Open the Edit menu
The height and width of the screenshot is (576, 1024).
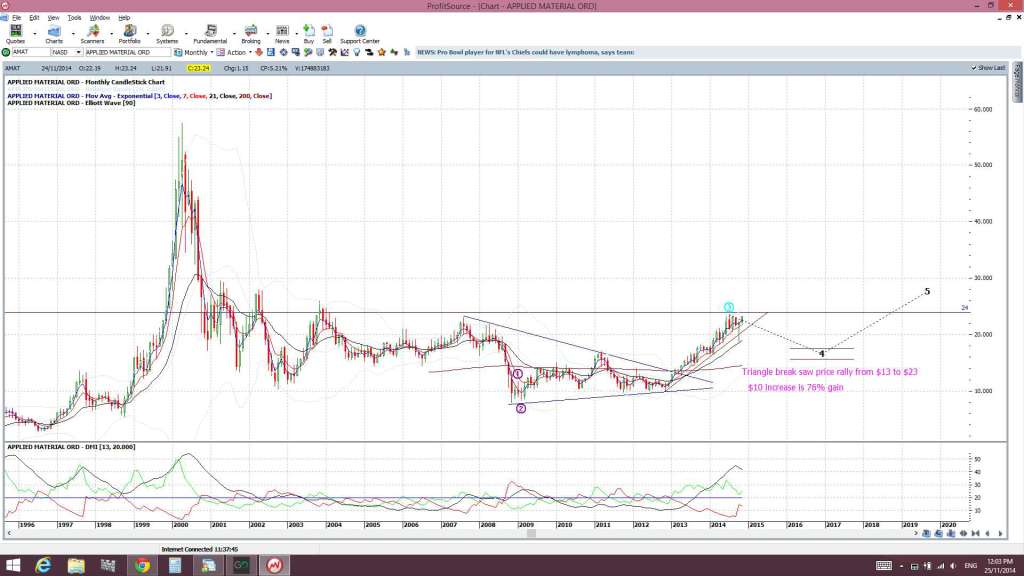pyautogui.click(x=34, y=18)
